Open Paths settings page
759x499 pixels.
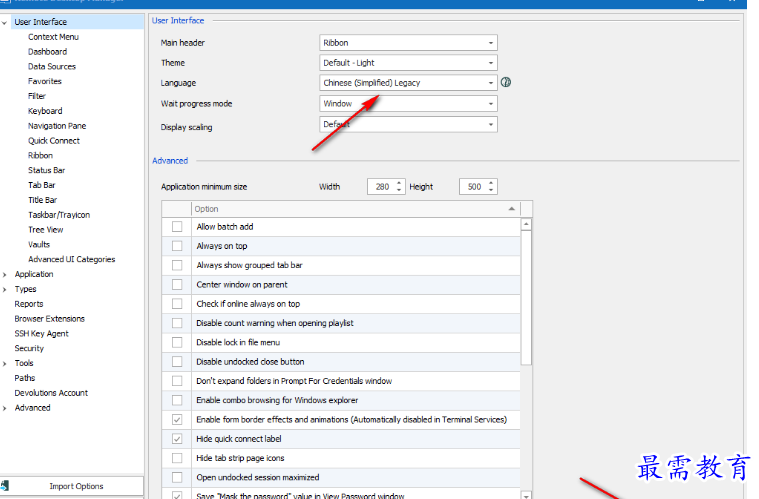click(25, 378)
